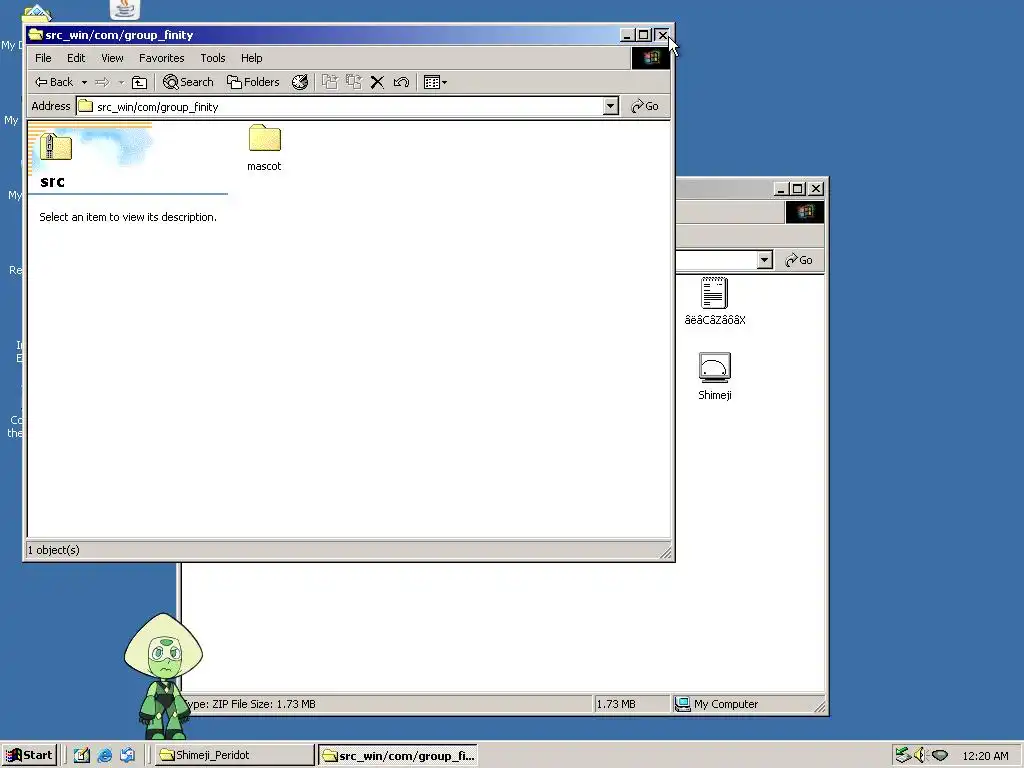The height and width of the screenshot is (768, 1024).
Task: Click Go in the back window
Action: click(799, 260)
